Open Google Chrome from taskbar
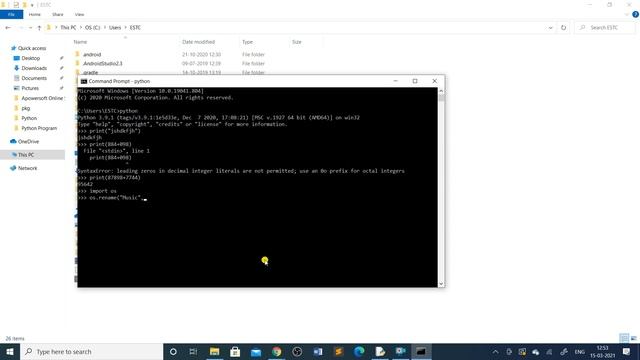The width and height of the screenshot is (640, 360). click(x=276, y=351)
